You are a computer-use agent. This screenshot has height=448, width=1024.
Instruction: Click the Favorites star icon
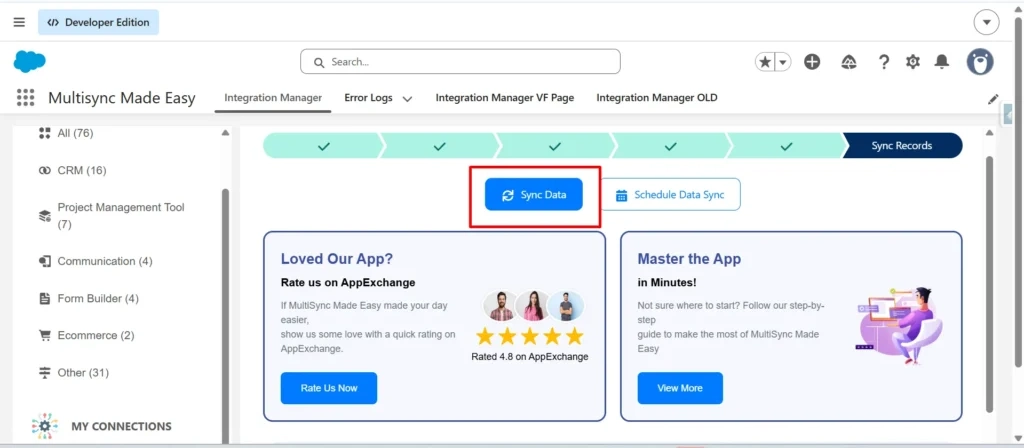click(765, 62)
